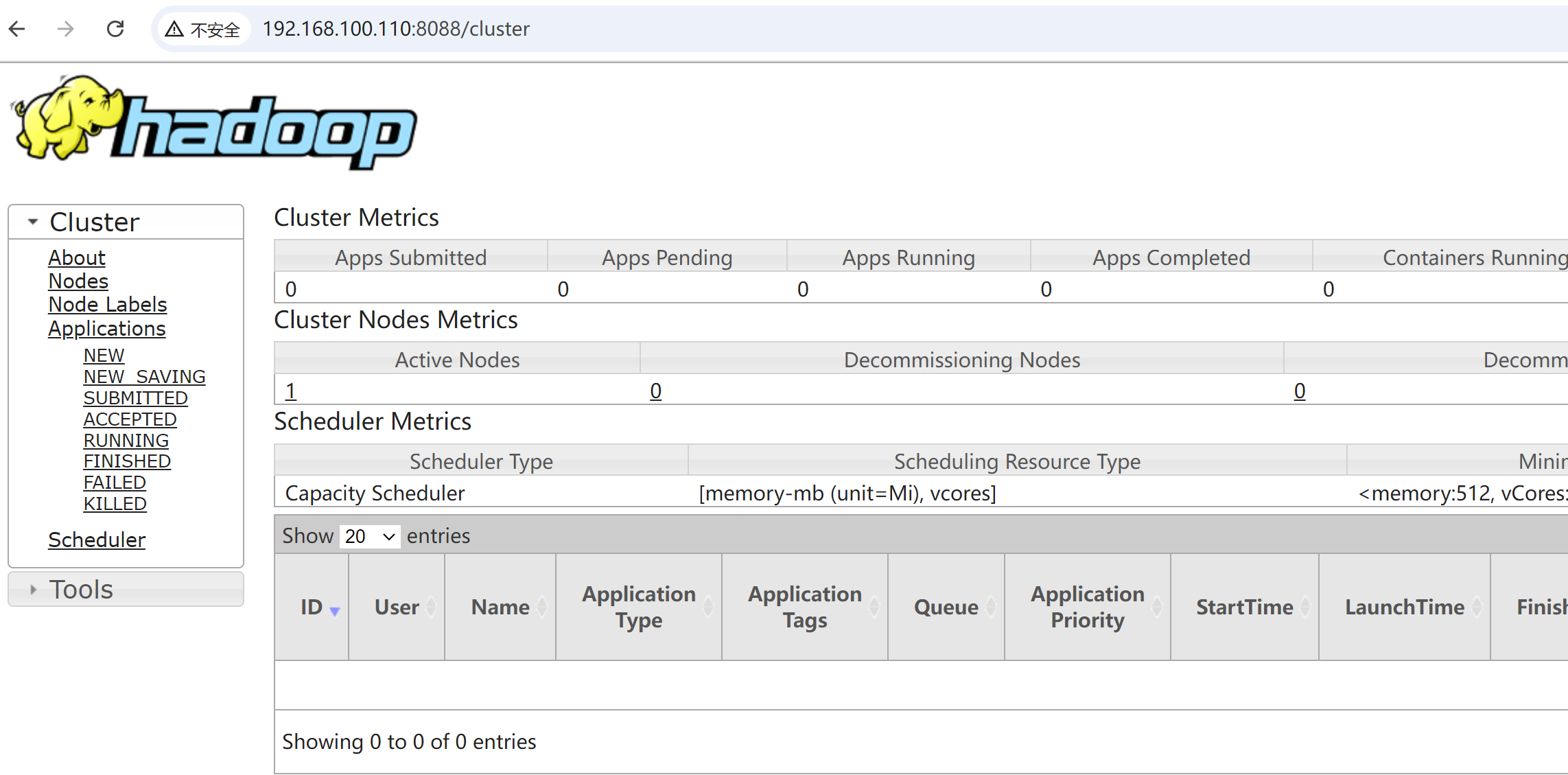The image size is (1568, 775).
Task: Click the Active Nodes count 1
Action: tap(291, 391)
